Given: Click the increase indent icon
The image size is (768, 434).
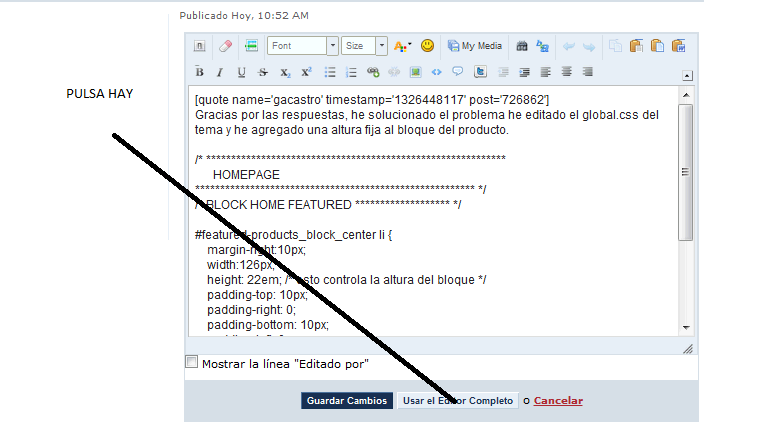Looking at the screenshot, I should [524, 72].
